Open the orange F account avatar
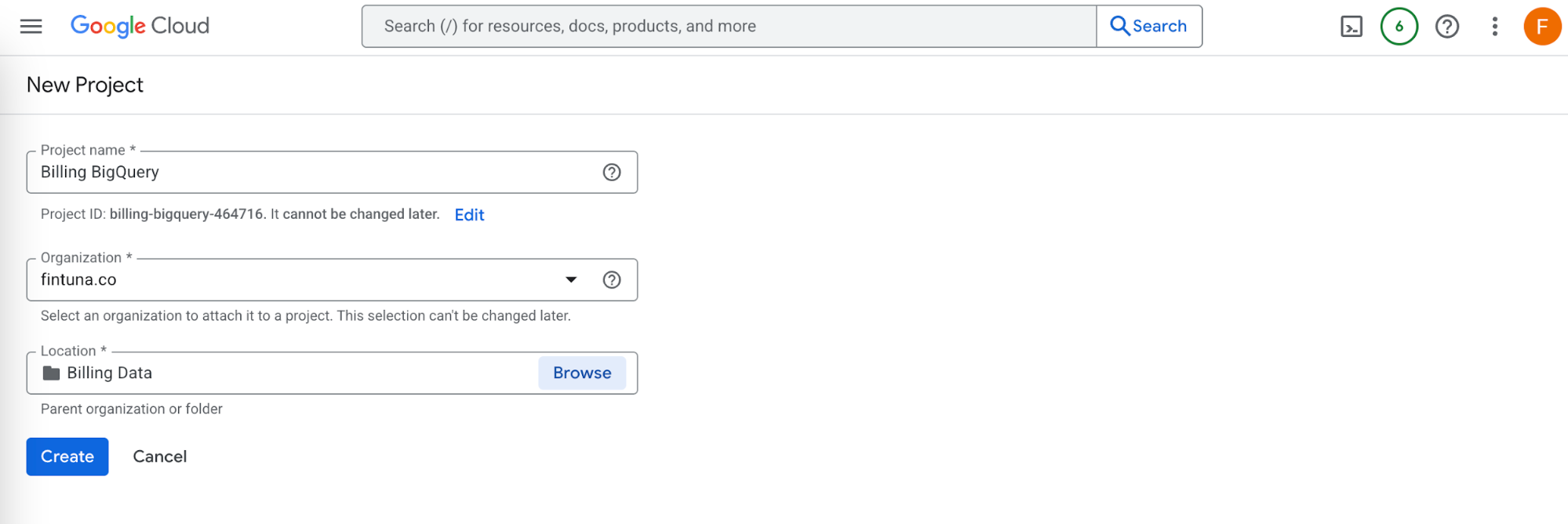 pyautogui.click(x=1542, y=27)
